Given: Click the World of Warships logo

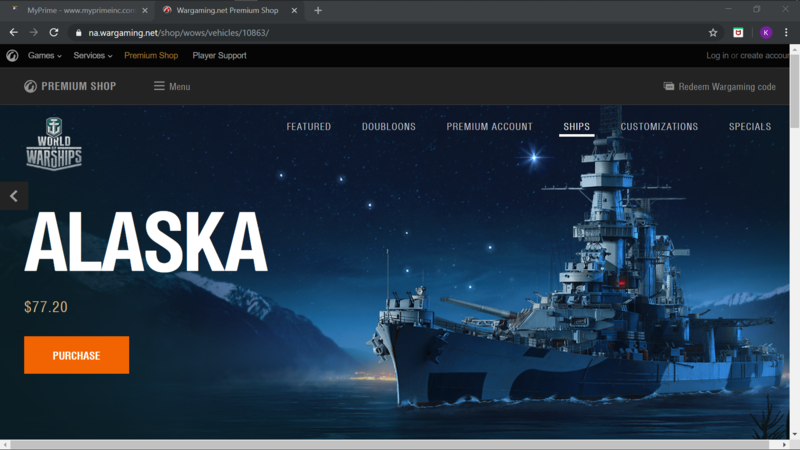Looking at the screenshot, I should pos(53,144).
